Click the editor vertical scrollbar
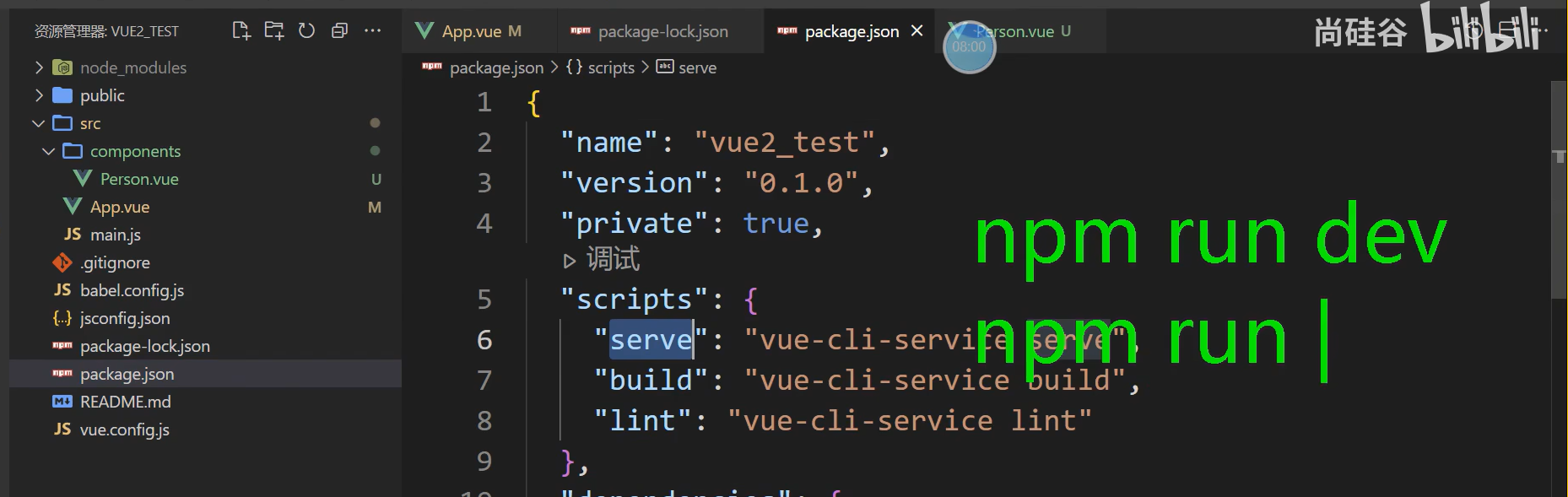Image resolution: width=1568 pixels, height=497 pixels. (x=1559, y=190)
